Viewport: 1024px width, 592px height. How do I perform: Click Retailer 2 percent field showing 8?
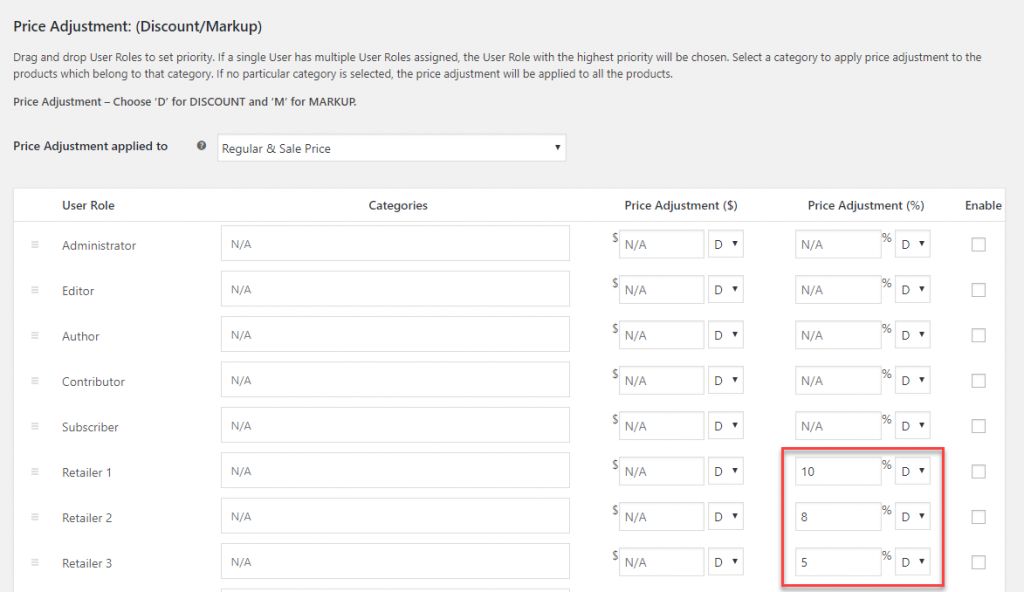838,516
